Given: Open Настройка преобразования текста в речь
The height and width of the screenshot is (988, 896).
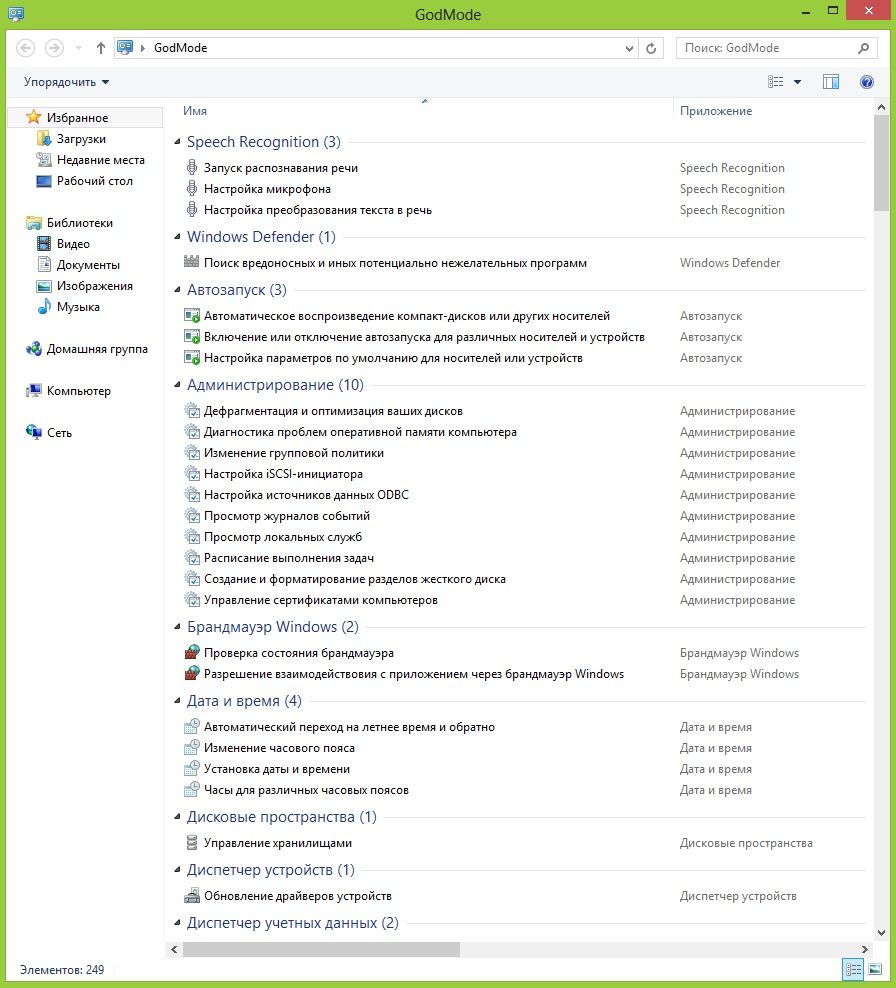Looking at the screenshot, I should [318, 210].
